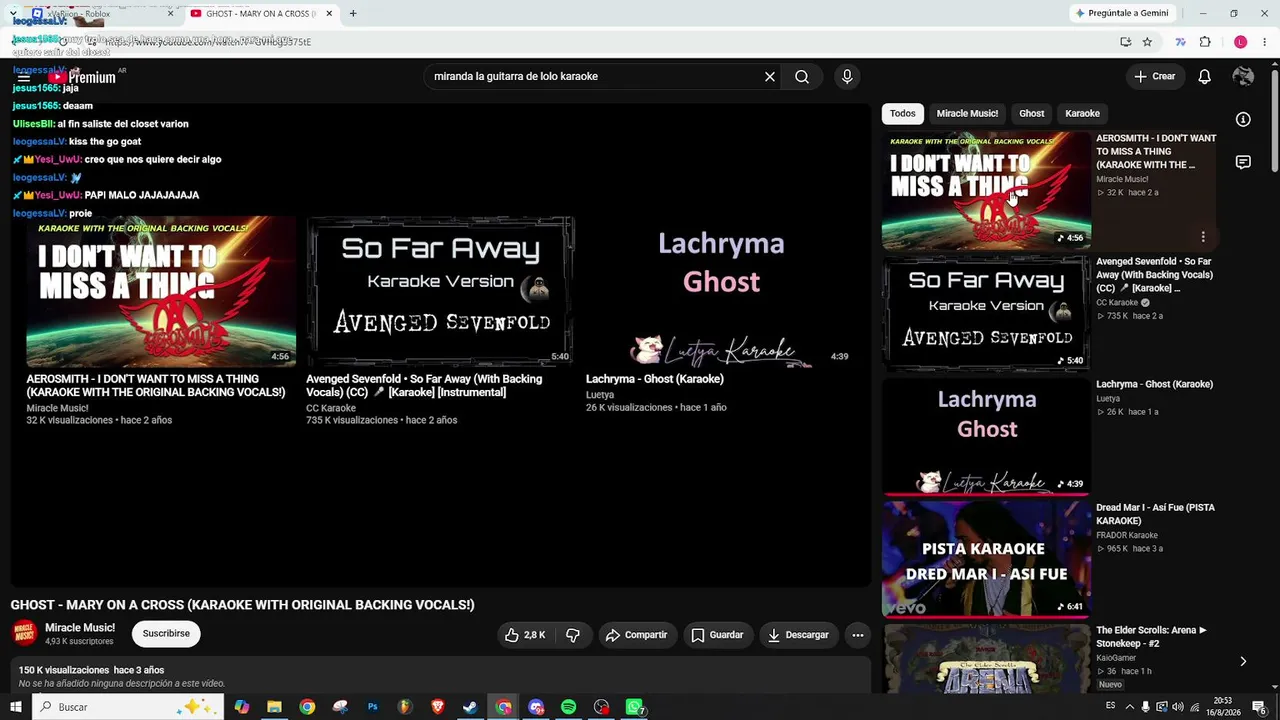Click the magnifier search button
1280x720 pixels.
[802, 77]
